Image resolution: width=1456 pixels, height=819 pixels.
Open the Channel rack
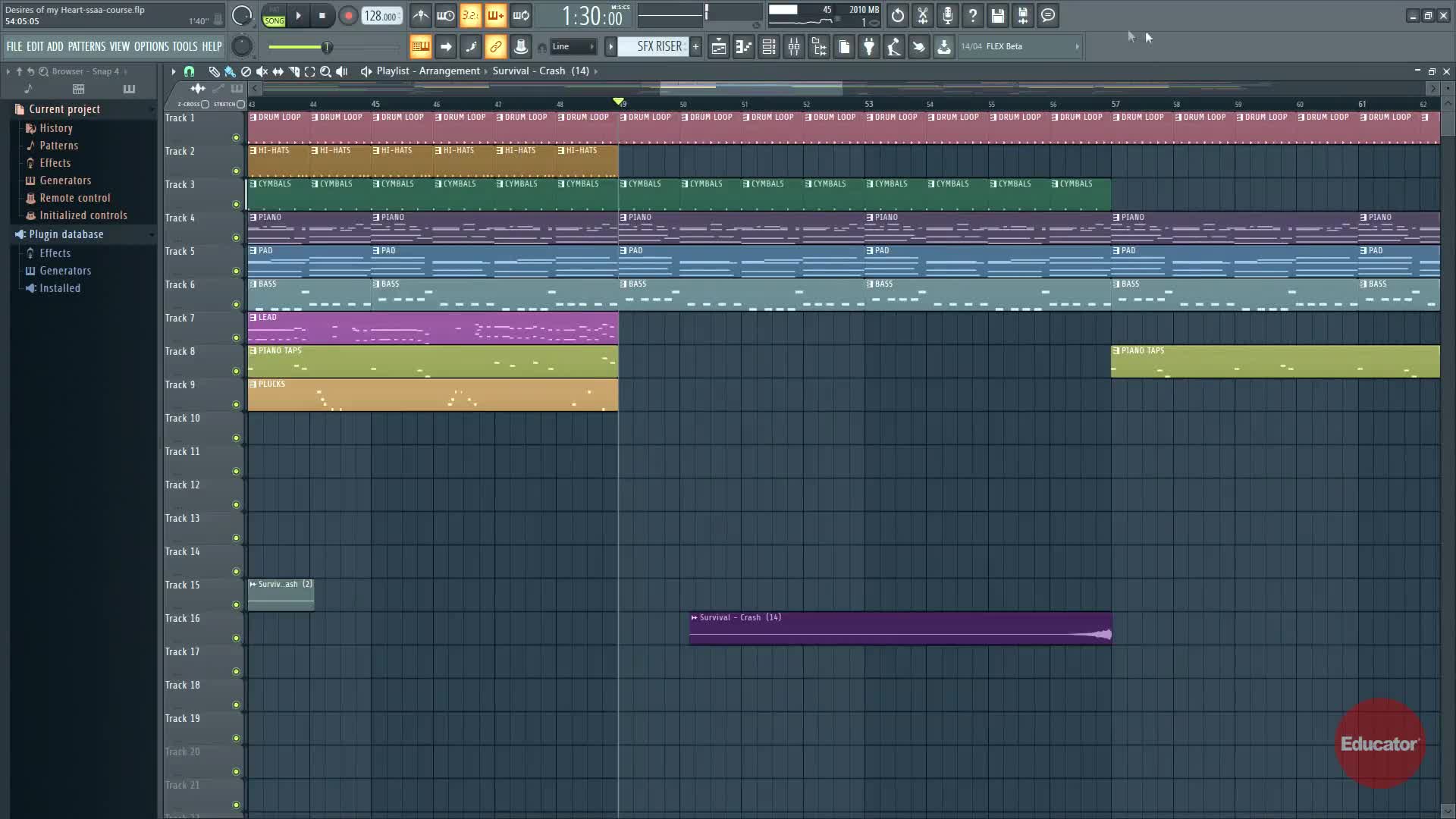point(768,47)
